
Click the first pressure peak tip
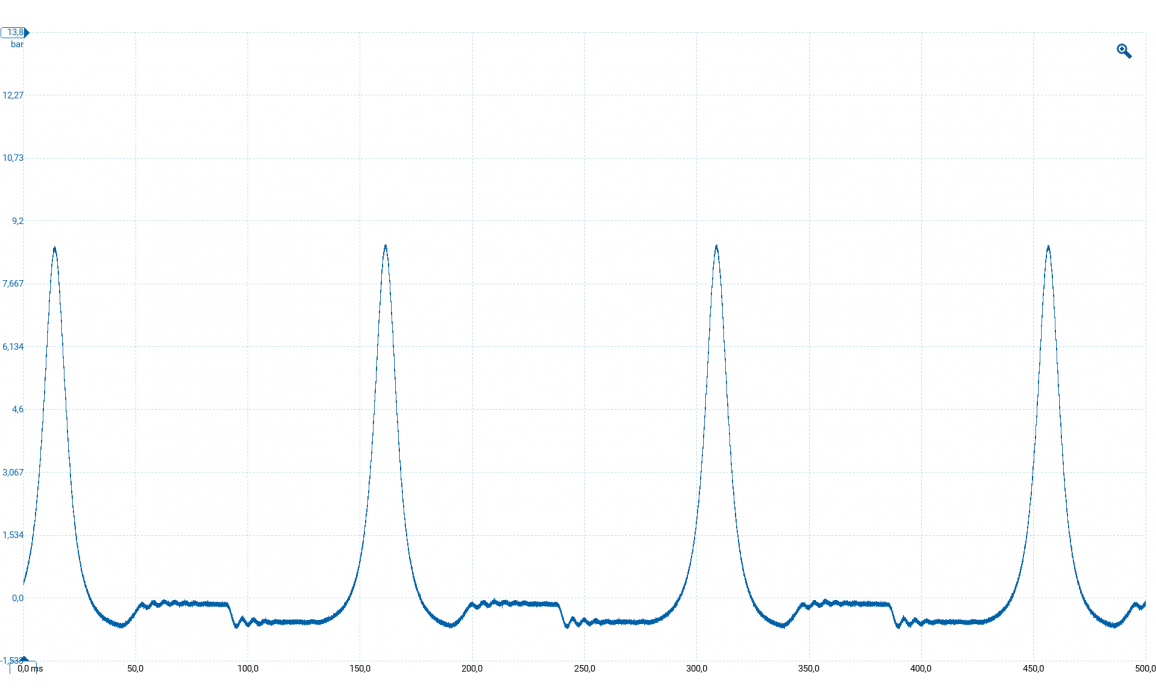[54, 248]
